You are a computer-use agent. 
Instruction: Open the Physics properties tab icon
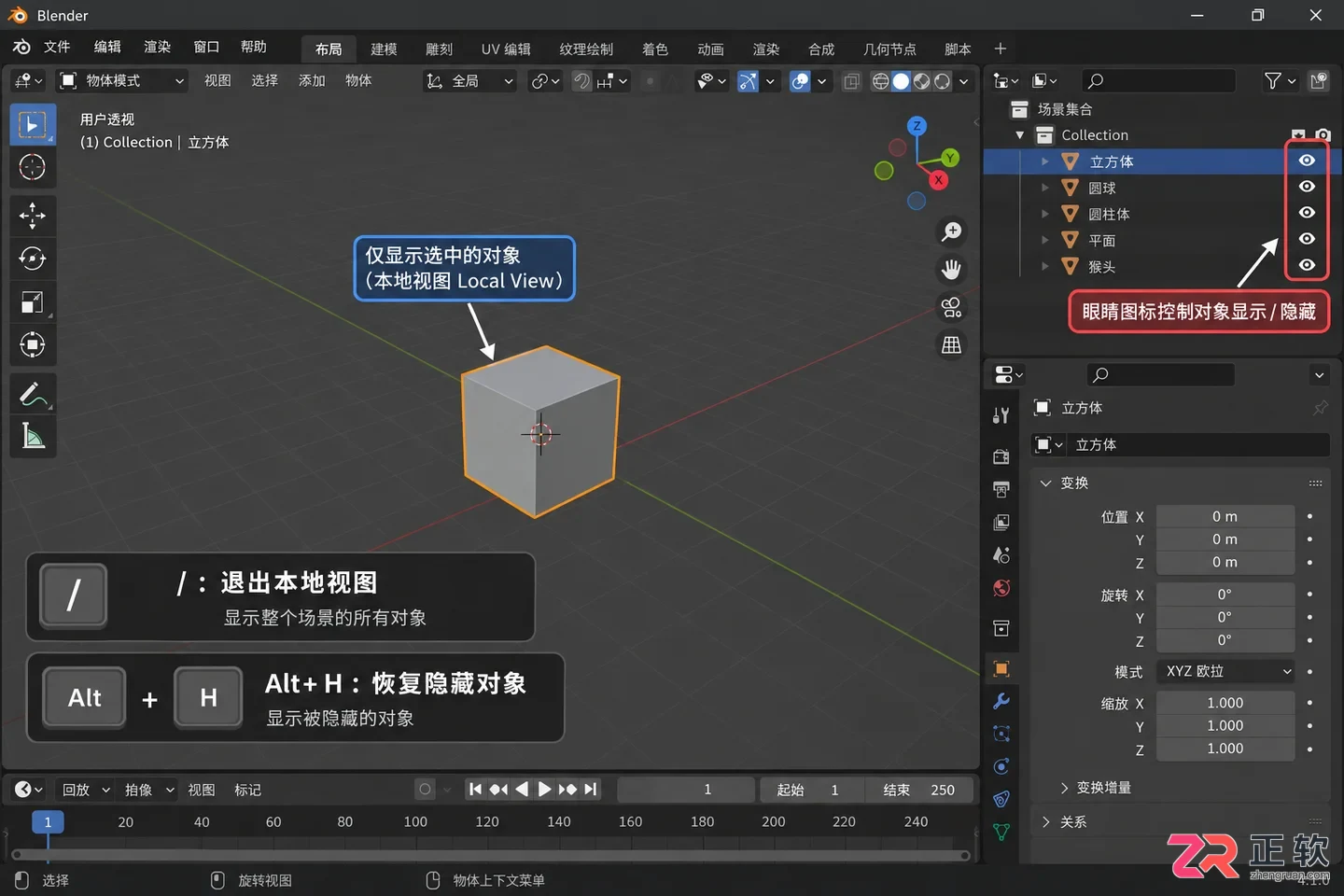pyautogui.click(x=1001, y=766)
